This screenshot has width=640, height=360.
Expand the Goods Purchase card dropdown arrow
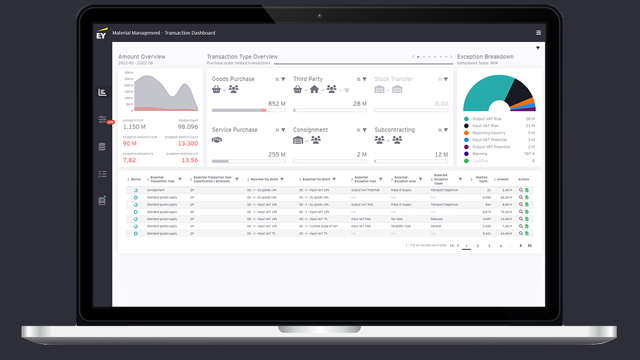[x=283, y=79]
